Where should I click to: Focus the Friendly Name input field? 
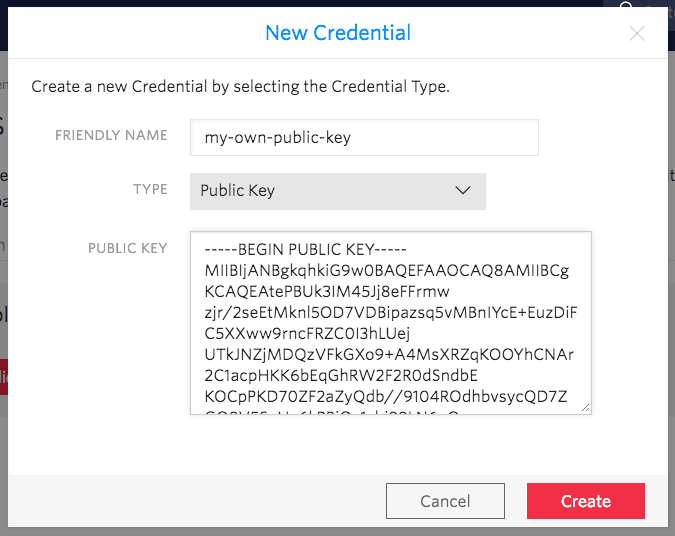pyautogui.click(x=364, y=138)
